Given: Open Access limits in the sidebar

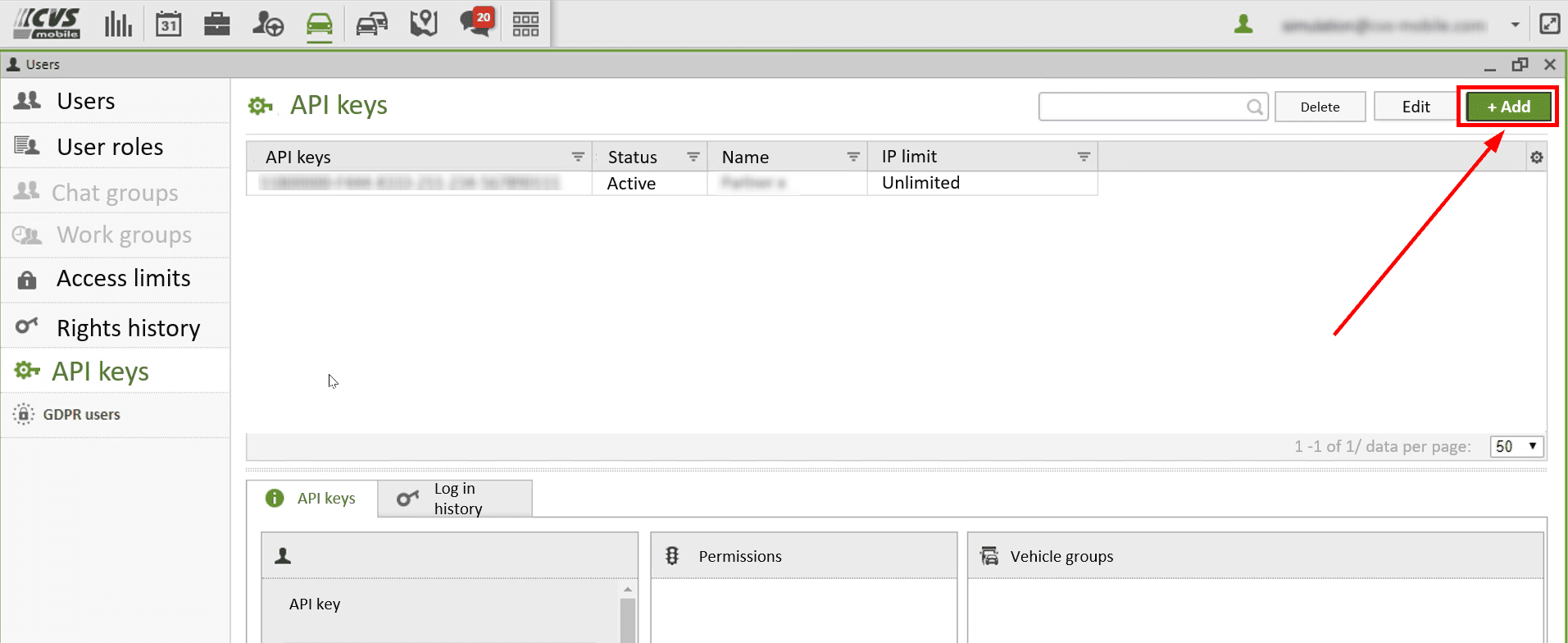Looking at the screenshot, I should pos(116,280).
